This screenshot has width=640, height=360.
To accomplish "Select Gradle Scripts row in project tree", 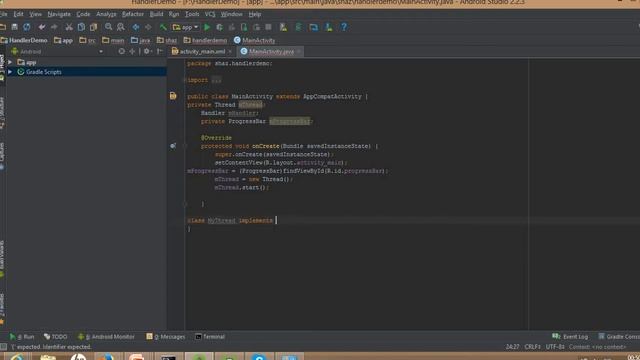I will click(x=86, y=72).
